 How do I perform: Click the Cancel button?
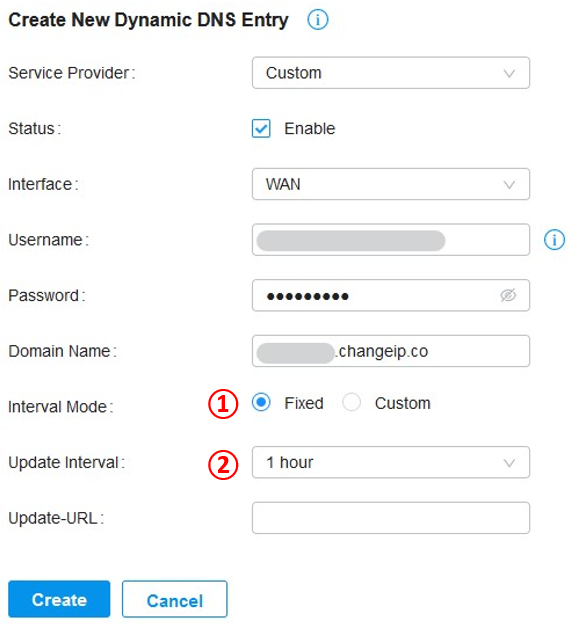[175, 599]
